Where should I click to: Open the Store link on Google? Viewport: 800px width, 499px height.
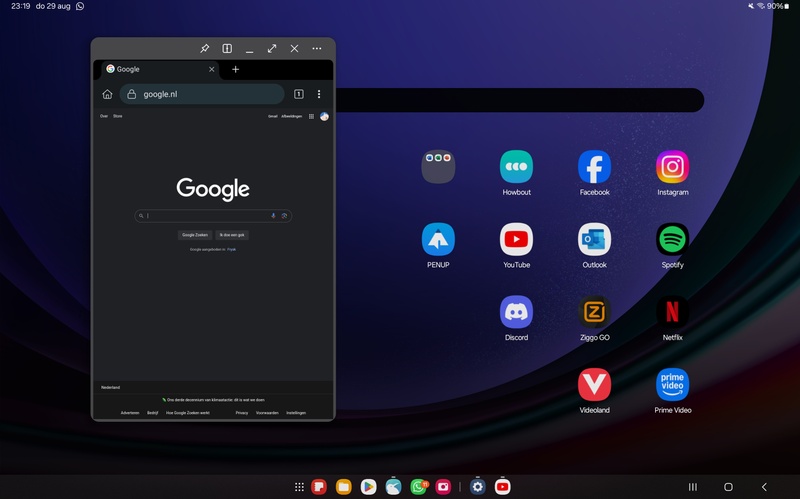click(117, 116)
